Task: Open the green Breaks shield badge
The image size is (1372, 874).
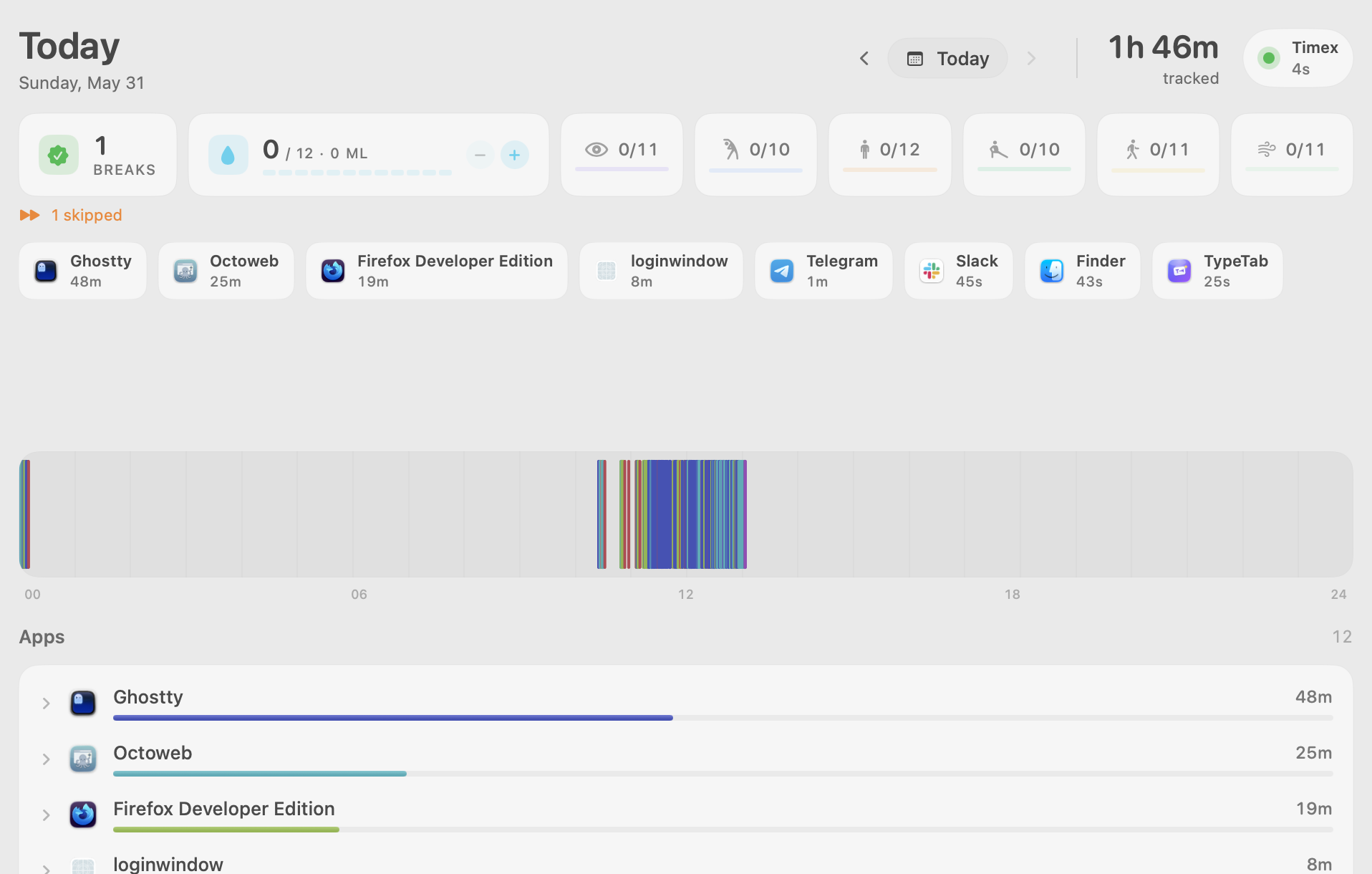Action: [59, 155]
